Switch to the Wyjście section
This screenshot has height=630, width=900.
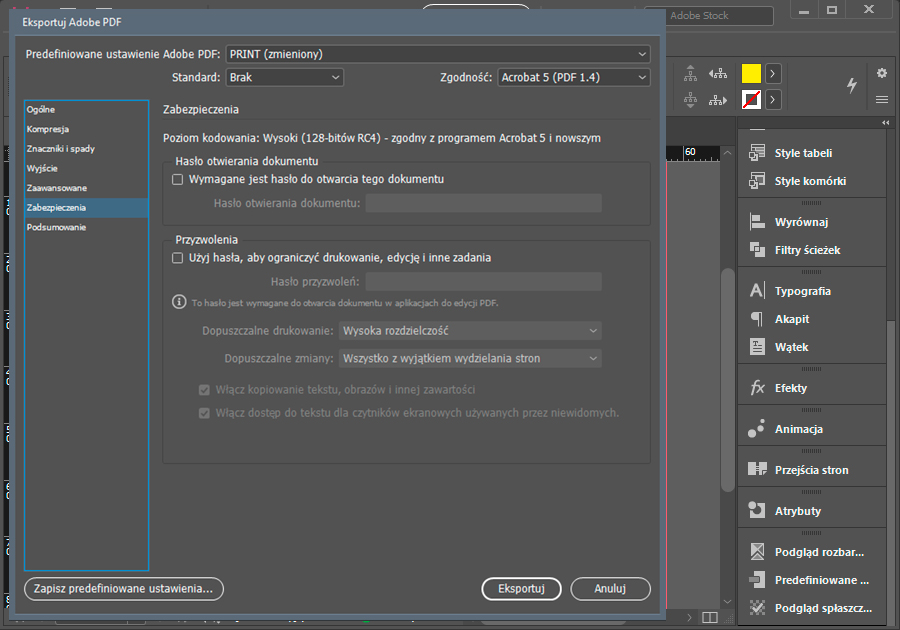(87, 169)
